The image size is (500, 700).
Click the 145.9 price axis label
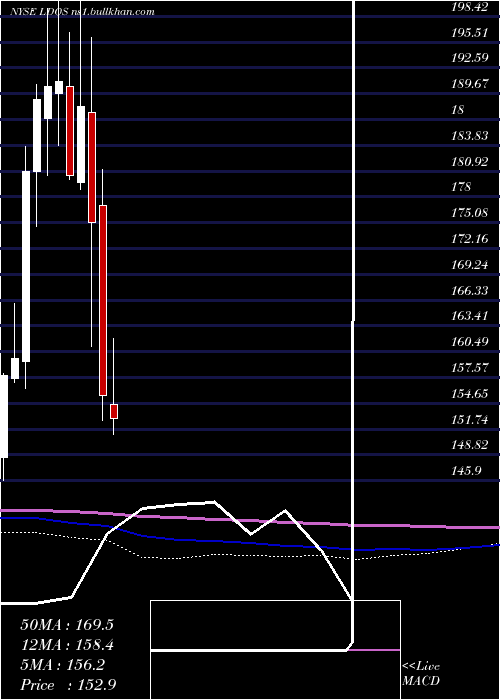pos(466,470)
